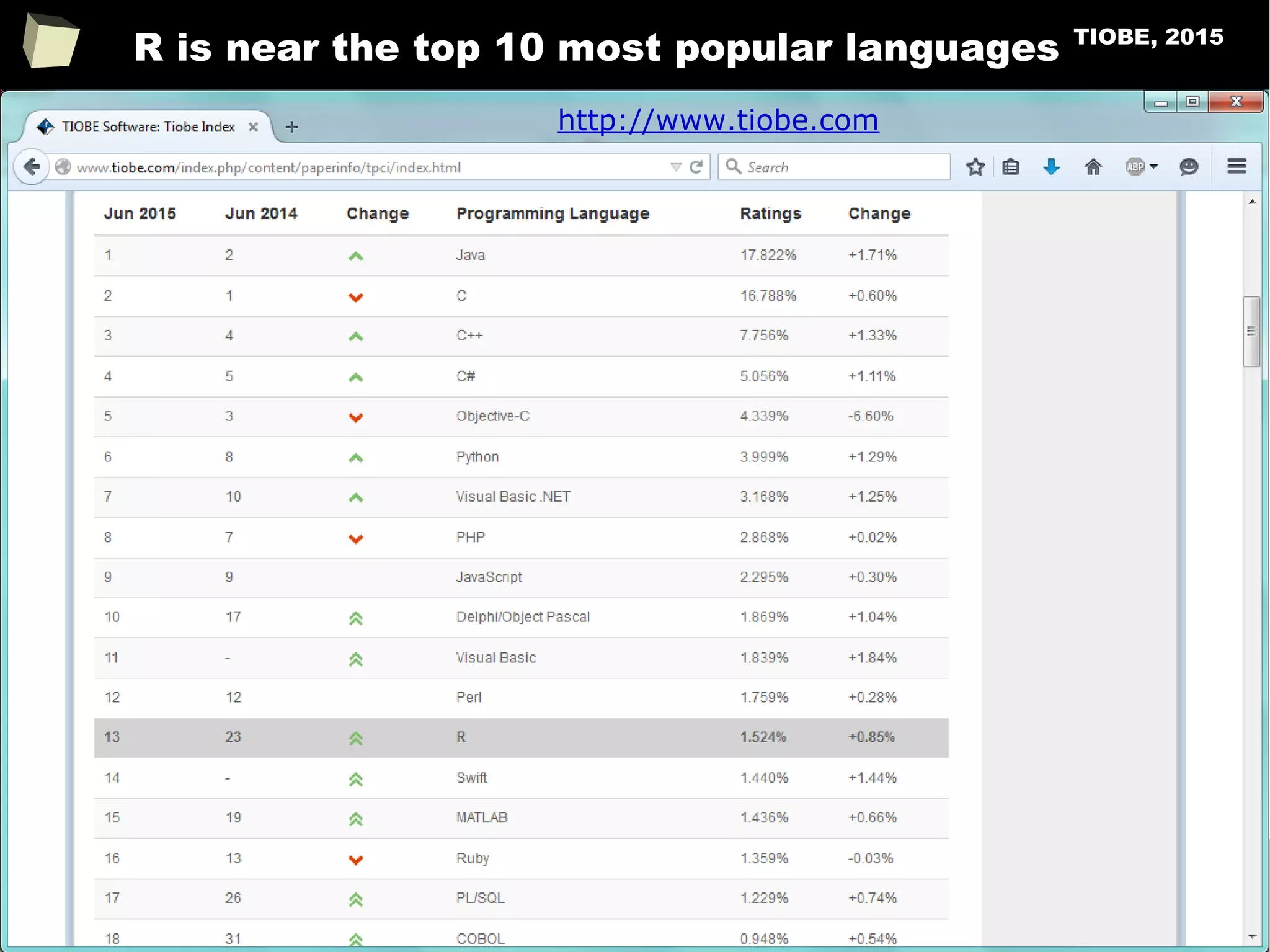Click into the Search input field
This screenshot has height=952, width=1270.
(x=834, y=167)
